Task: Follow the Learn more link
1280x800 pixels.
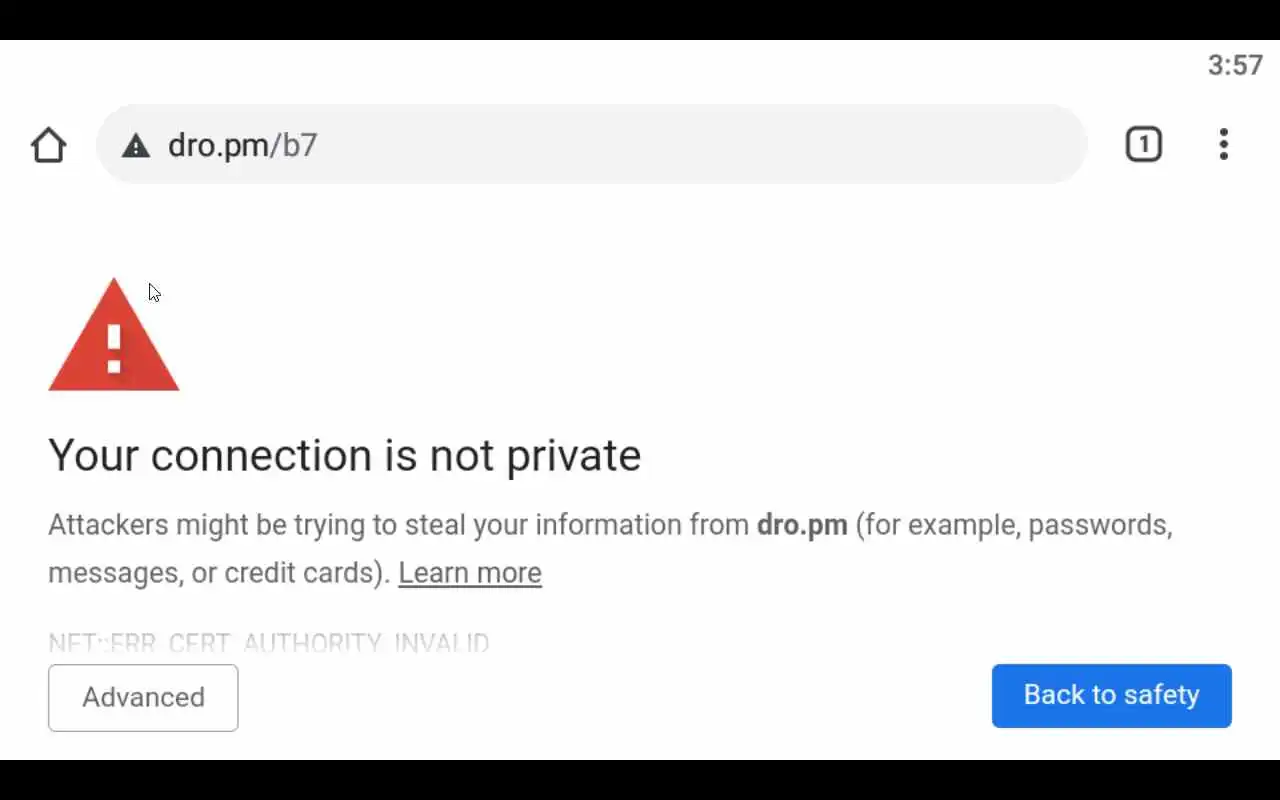Action: tap(469, 573)
